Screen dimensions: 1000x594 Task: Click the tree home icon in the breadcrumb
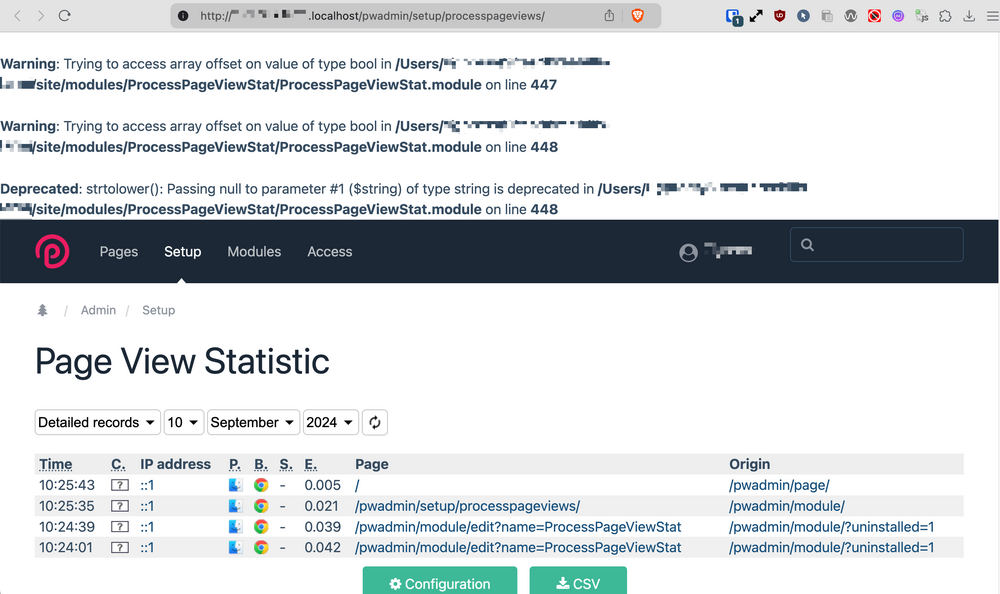click(x=42, y=310)
